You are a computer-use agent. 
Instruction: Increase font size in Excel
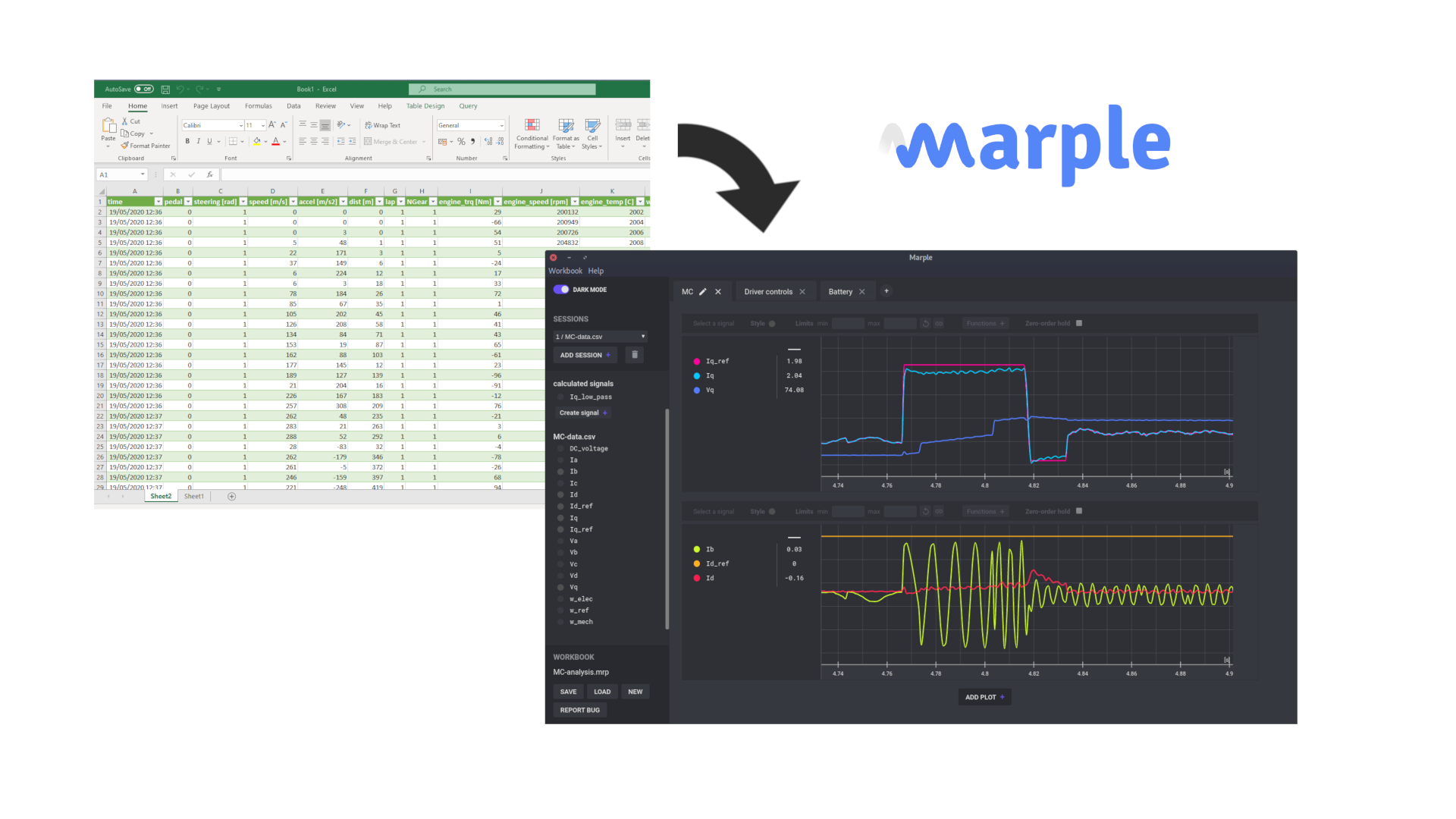pyautogui.click(x=272, y=125)
